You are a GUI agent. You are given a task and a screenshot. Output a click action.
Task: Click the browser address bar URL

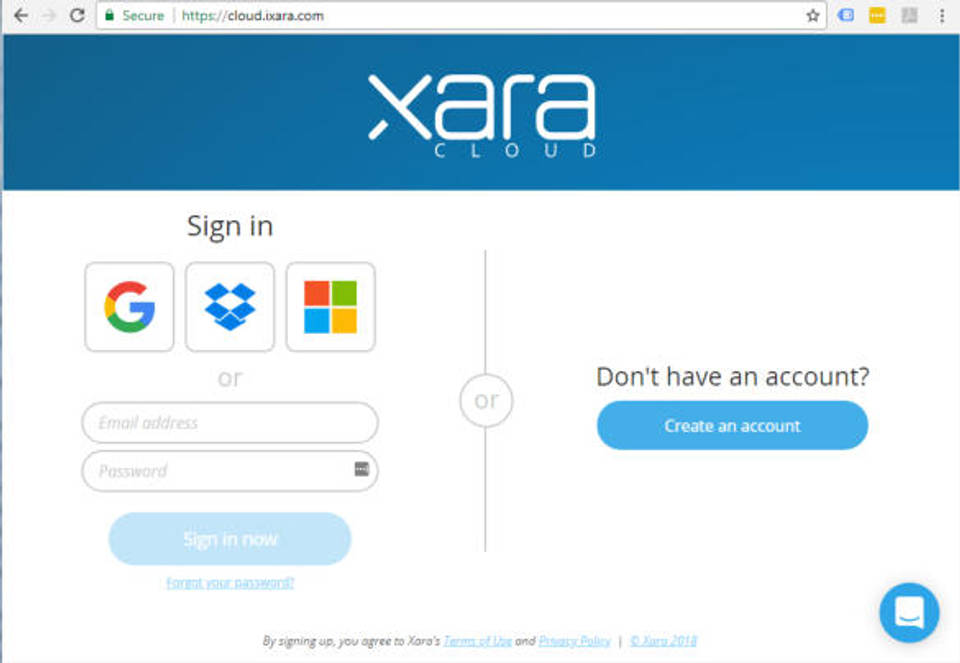(x=252, y=16)
